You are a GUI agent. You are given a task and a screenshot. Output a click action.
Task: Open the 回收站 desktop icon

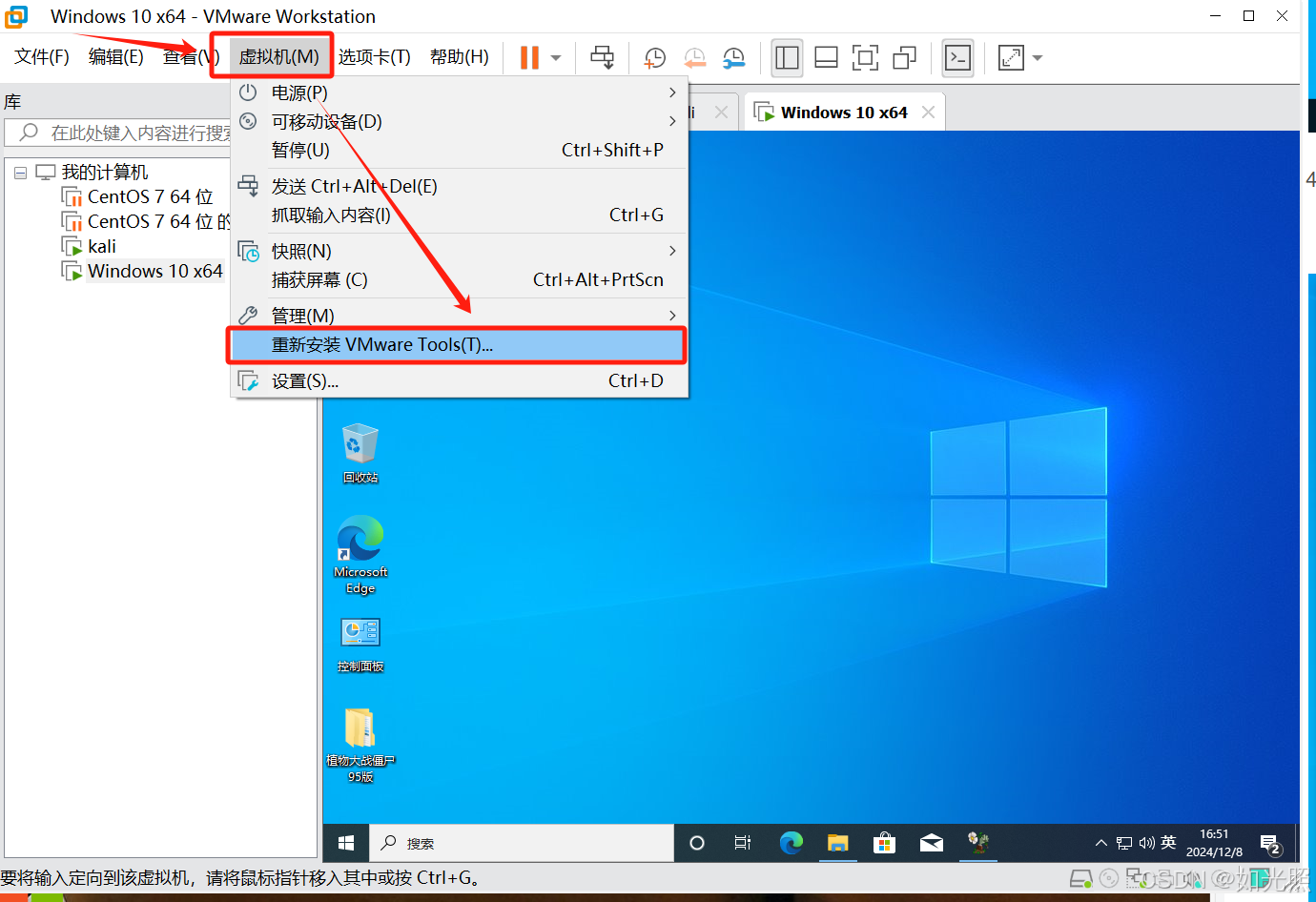click(x=360, y=454)
